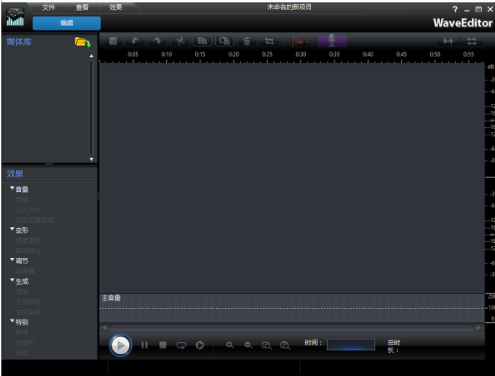The width and height of the screenshot is (495, 376).
Task: Collapse the 生成 effects group
Action: pos(12,280)
